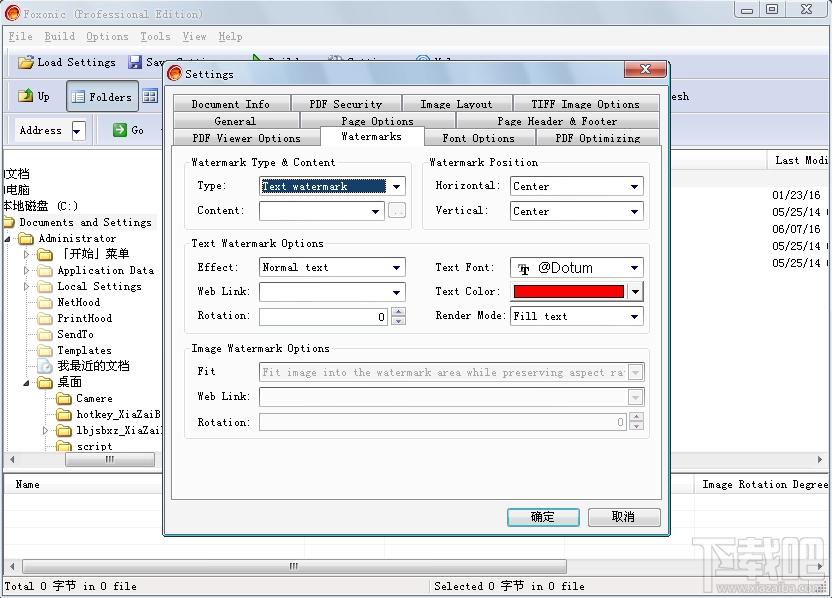Select the PrintHood folder

85,318
